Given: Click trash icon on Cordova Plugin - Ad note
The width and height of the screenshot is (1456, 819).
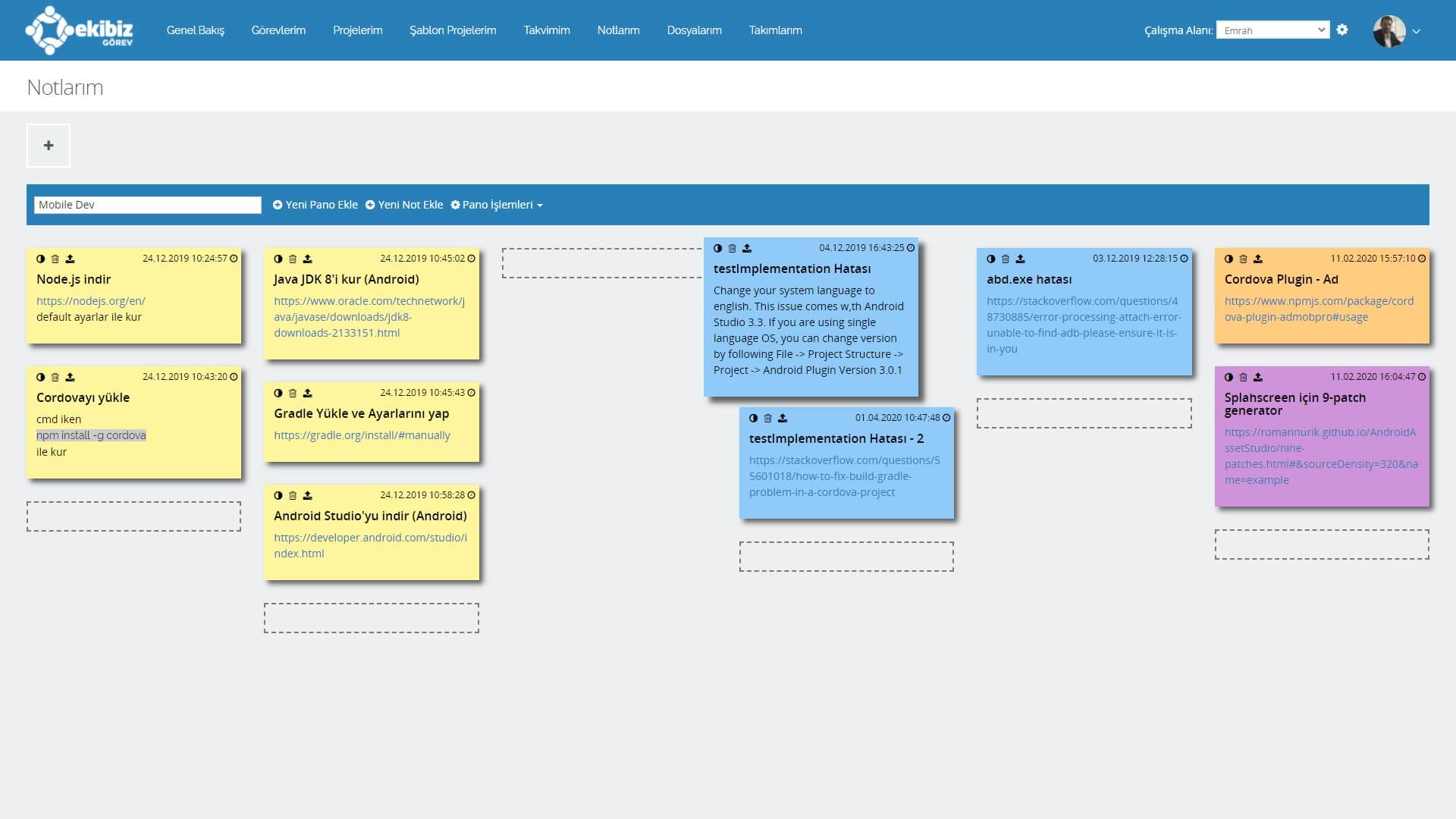Looking at the screenshot, I should coord(1243,259).
